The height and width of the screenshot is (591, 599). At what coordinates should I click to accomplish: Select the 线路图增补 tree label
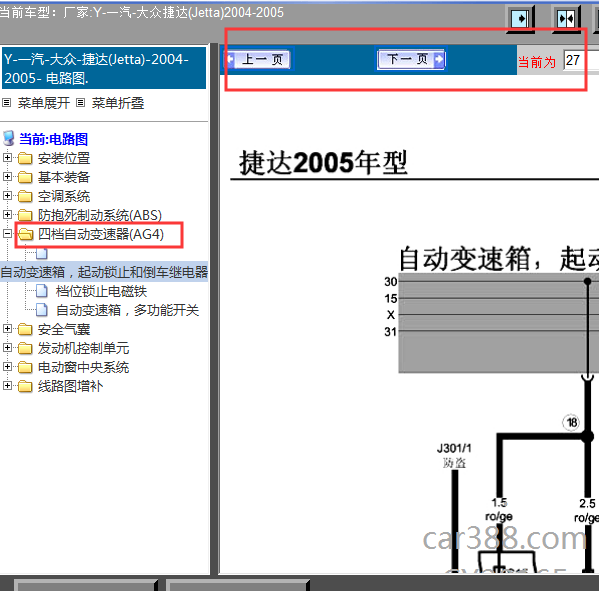pyautogui.click(x=70, y=386)
